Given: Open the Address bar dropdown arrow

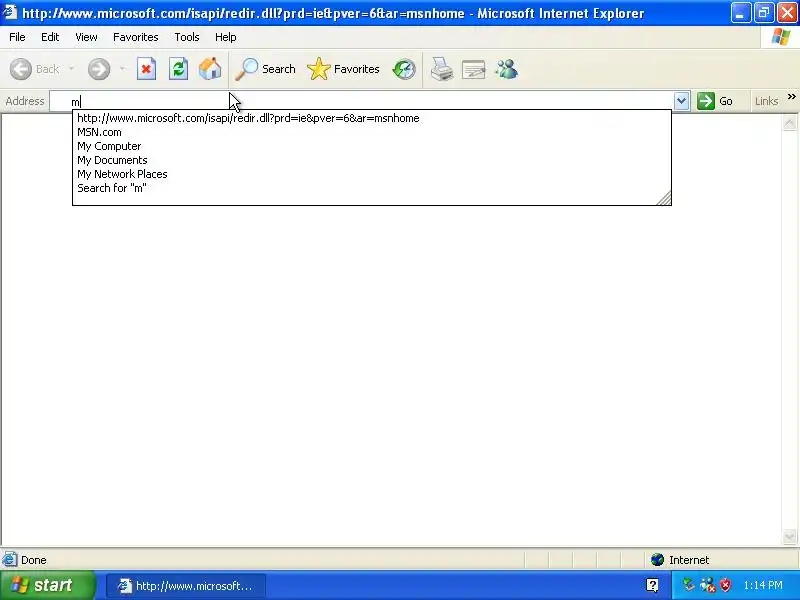Looking at the screenshot, I should pos(681,101).
